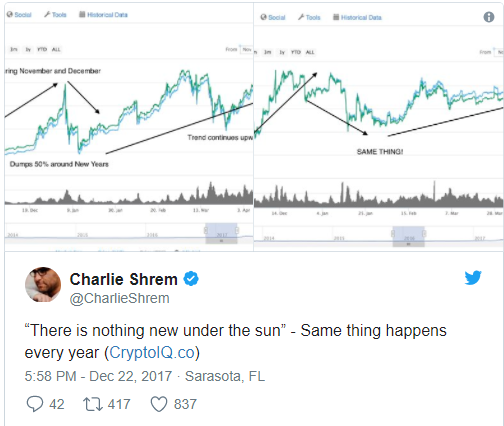Click the left chart's timeline range selector
The height and width of the screenshot is (426, 504).
pos(221,233)
